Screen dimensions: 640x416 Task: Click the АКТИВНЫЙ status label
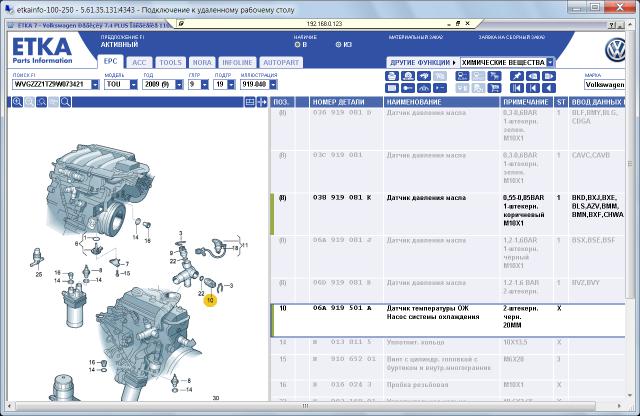[119, 44]
